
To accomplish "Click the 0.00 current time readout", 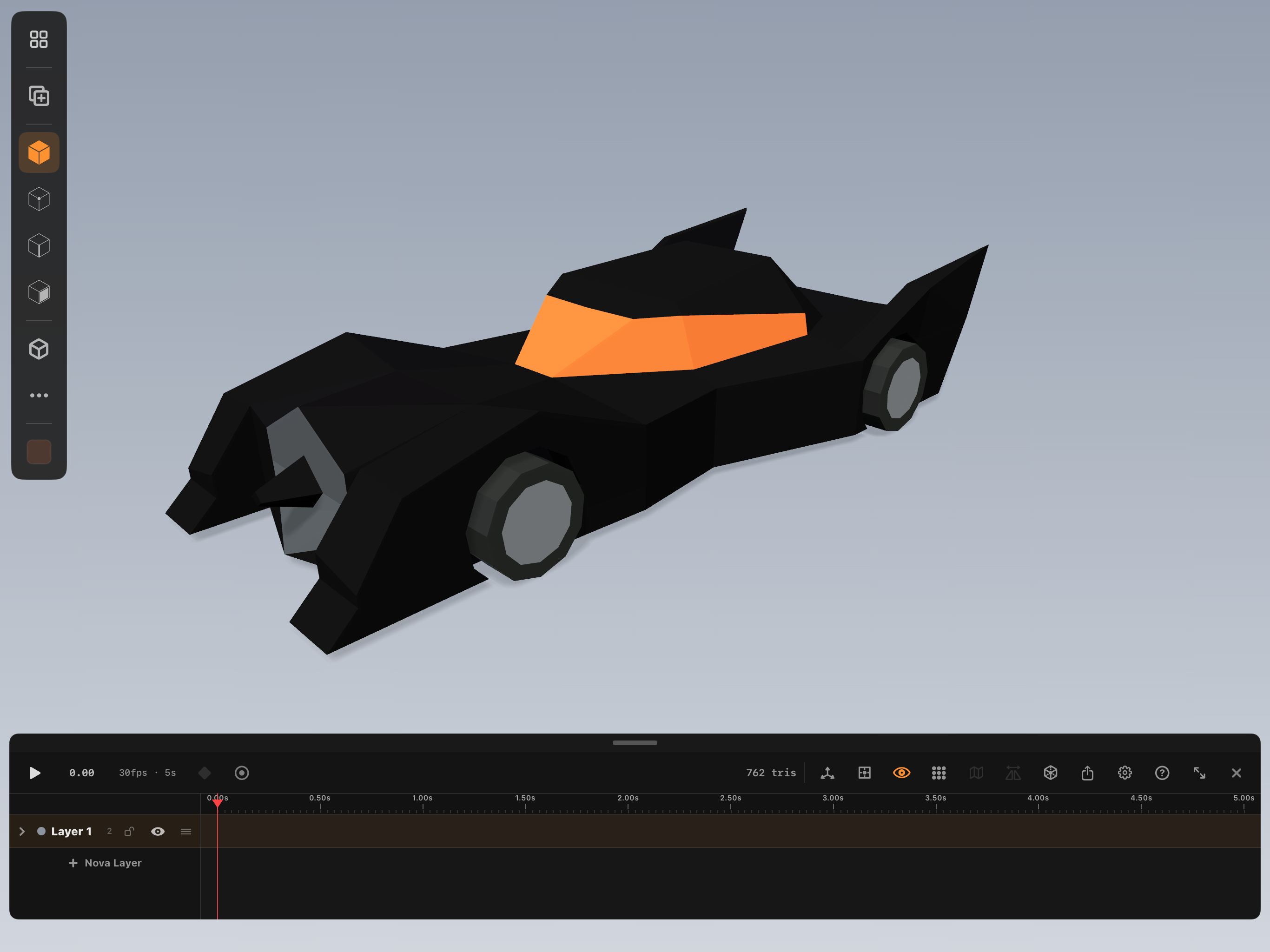I will click(81, 773).
